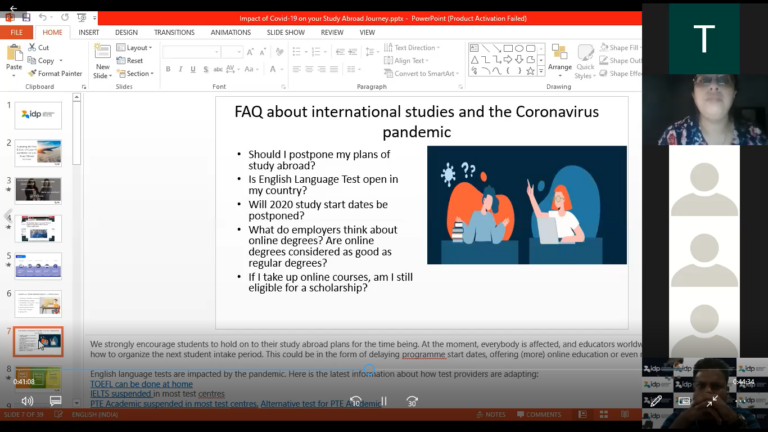Select the Format Painter tool
The width and height of the screenshot is (768, 432).
pos(56,73)
